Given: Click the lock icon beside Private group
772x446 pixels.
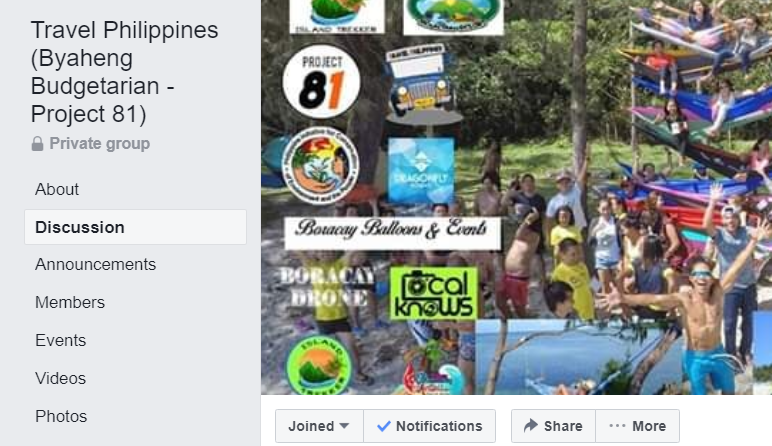Looking at the screenshot, I should coord(37,144).
